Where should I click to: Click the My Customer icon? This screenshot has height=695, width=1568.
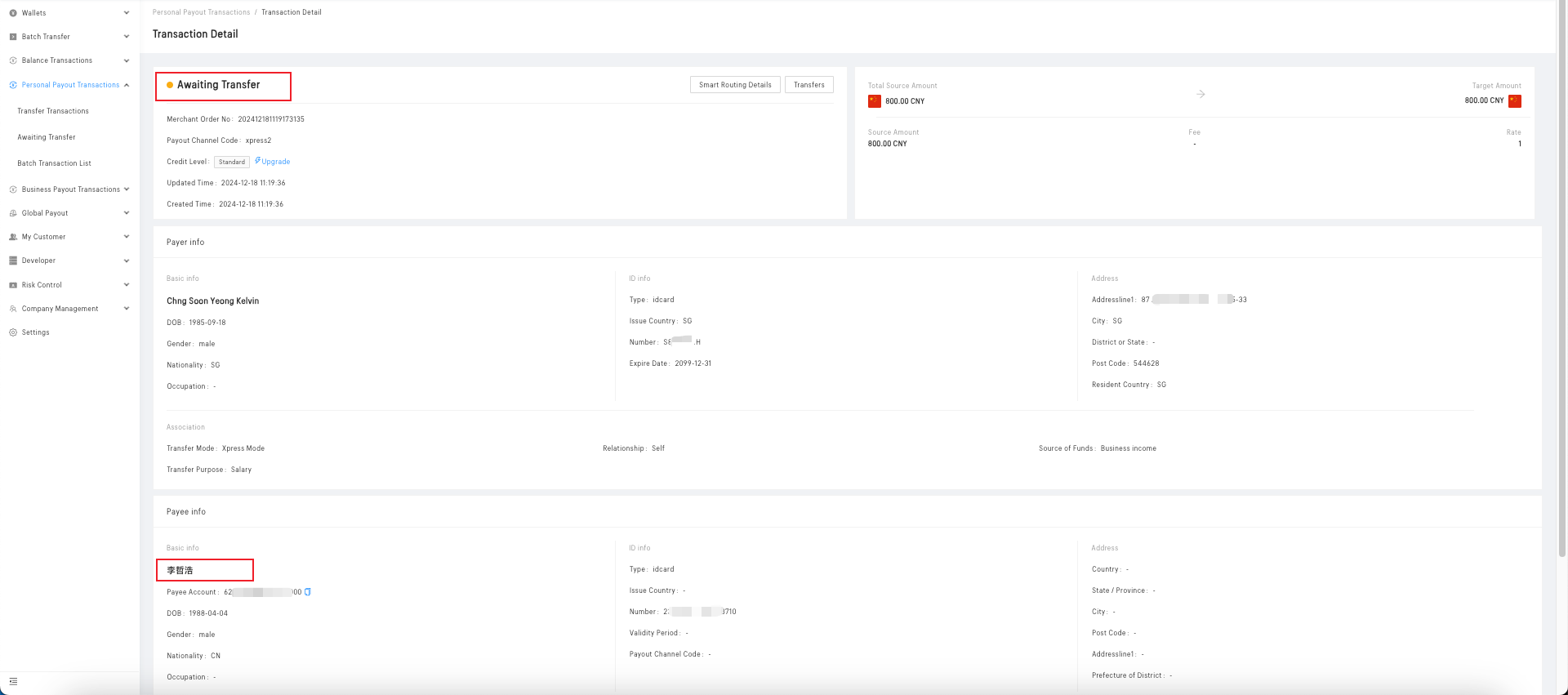click(13, 237)
